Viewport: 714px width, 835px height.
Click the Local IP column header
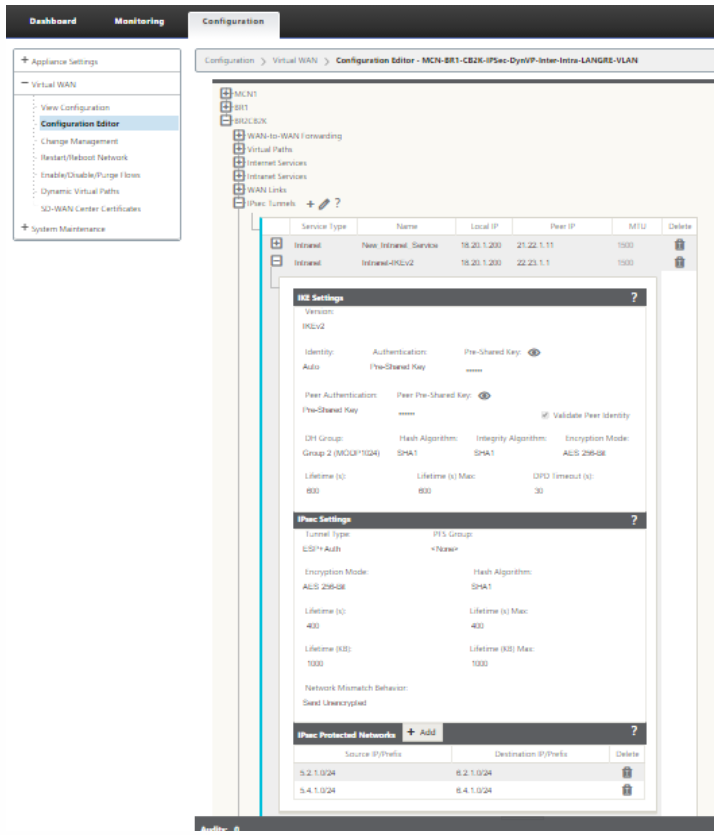[484, 226]
